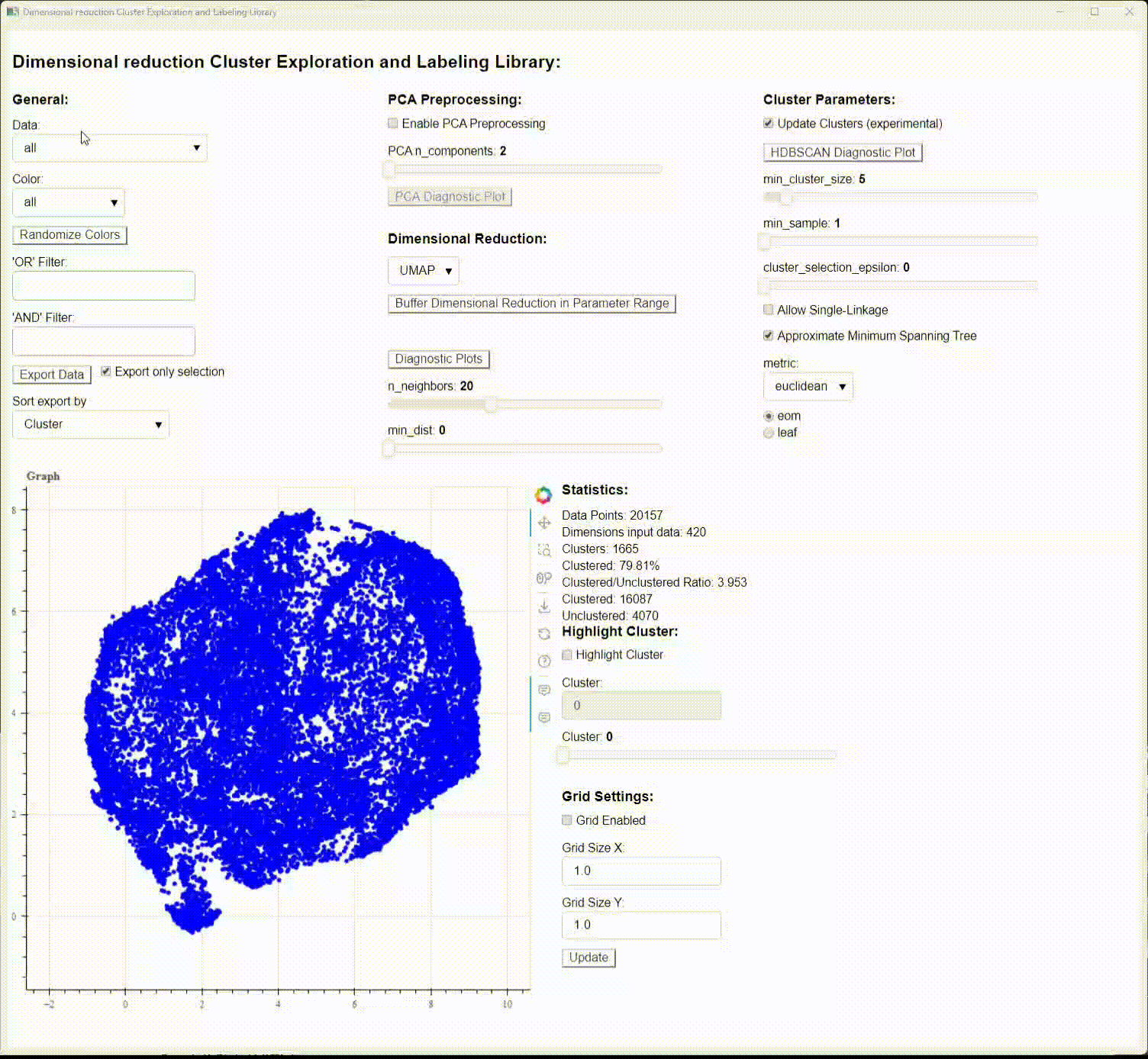This screenshot has width=1148, height=1059.
Task: Reset the plot view with Reset icon
Action: 544,634
